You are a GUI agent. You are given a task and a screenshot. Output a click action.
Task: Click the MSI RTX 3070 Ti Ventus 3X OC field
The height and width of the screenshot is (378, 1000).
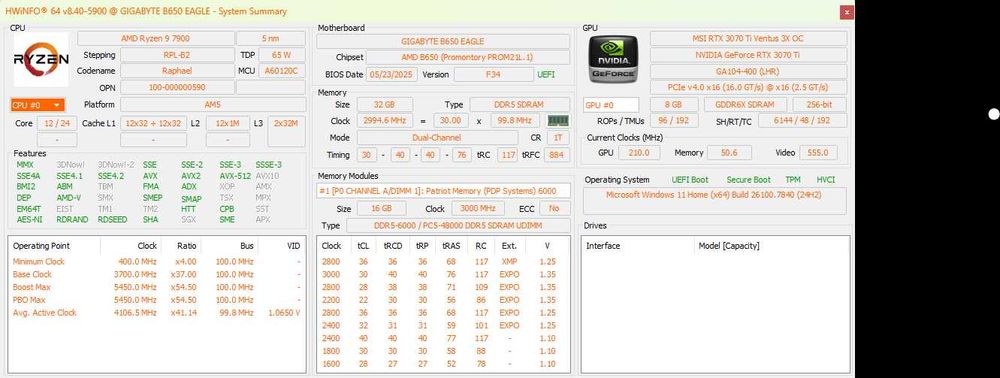point(748,38)
